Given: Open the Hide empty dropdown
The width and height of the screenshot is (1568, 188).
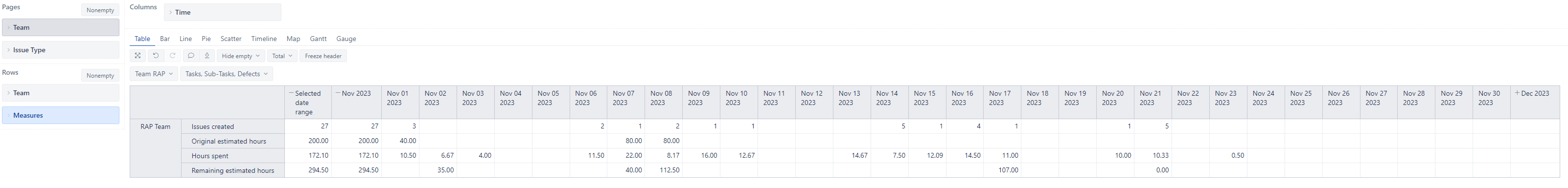Looking at the screenshot, I should 240,56.
